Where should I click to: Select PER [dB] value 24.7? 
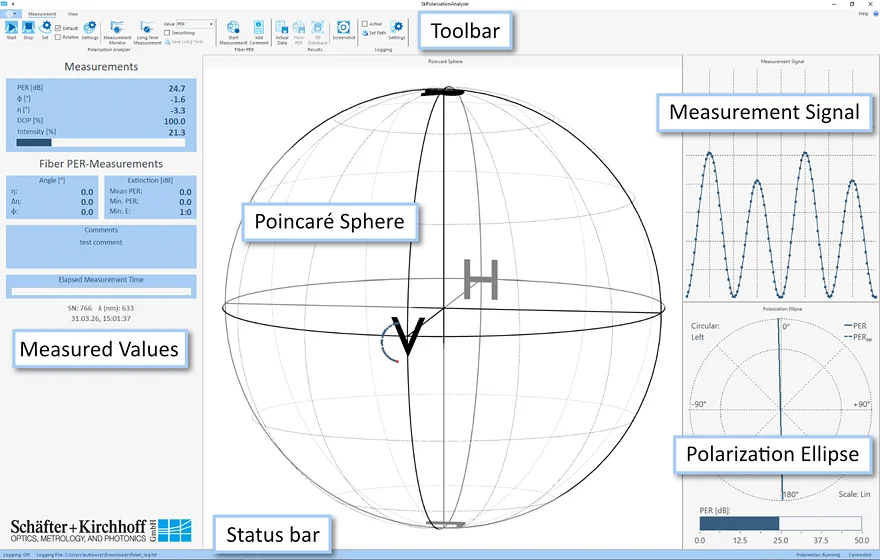(x=177, y=88)
